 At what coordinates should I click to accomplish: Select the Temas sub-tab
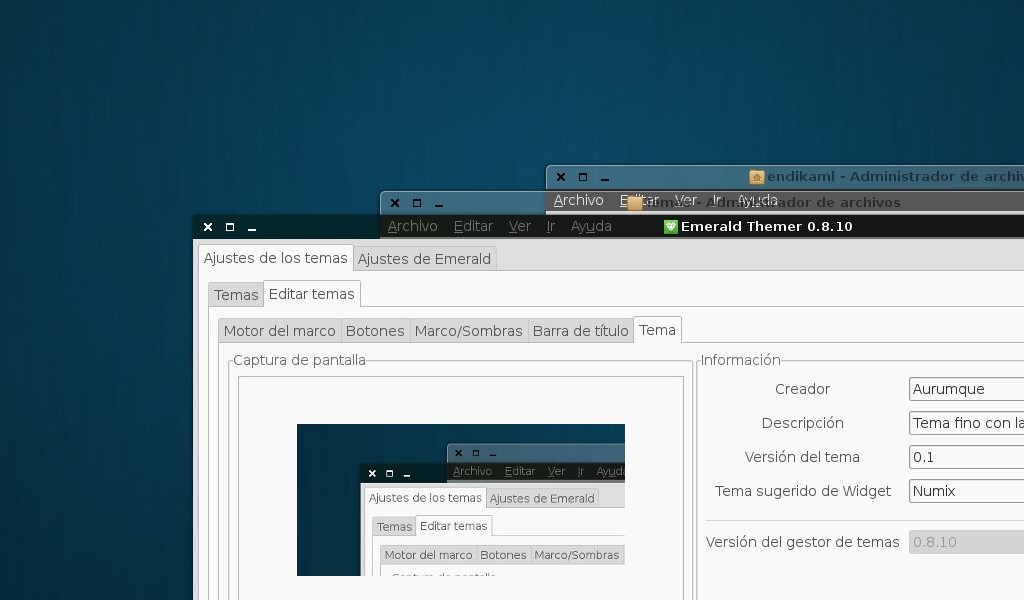click(x=236, y=294)
